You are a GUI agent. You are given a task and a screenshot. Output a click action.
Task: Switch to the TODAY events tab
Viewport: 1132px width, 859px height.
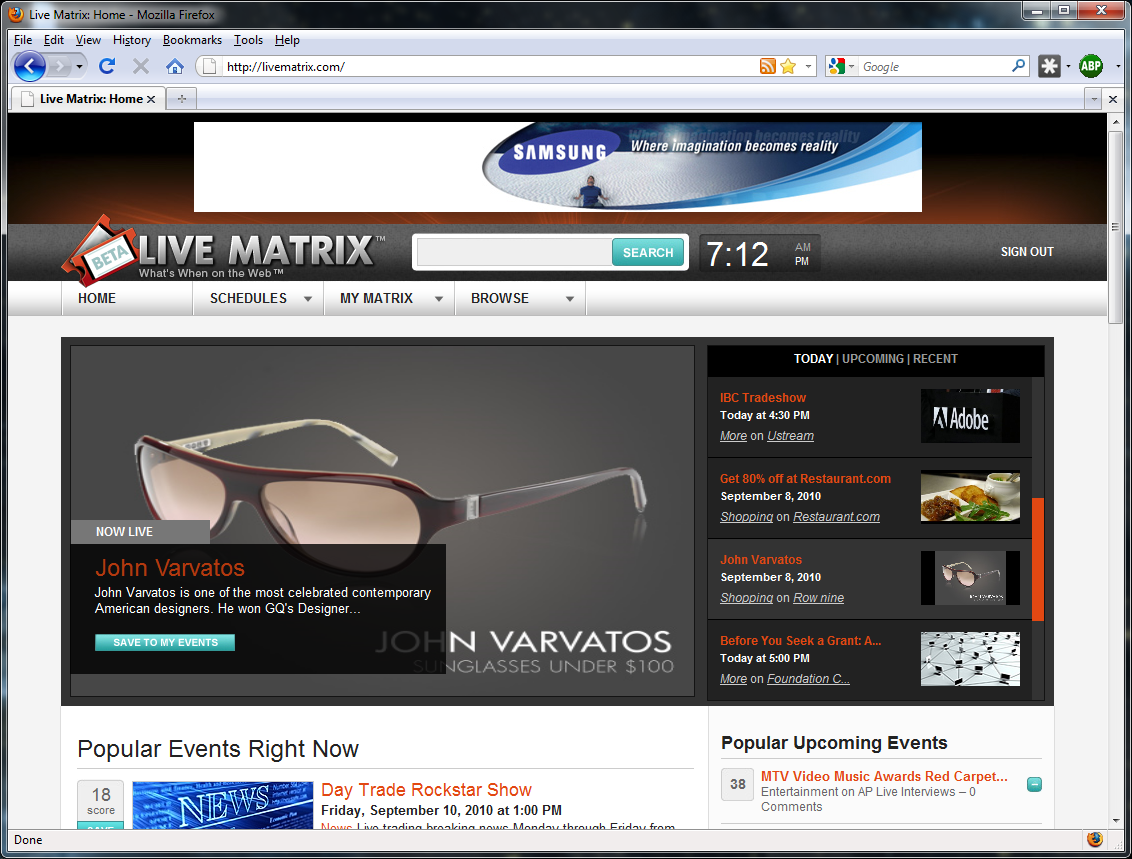point(813,359)
